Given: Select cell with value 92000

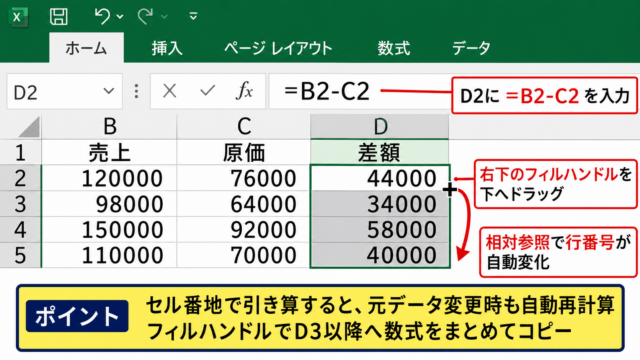Looking at the screenshot, I should point(244,229).
